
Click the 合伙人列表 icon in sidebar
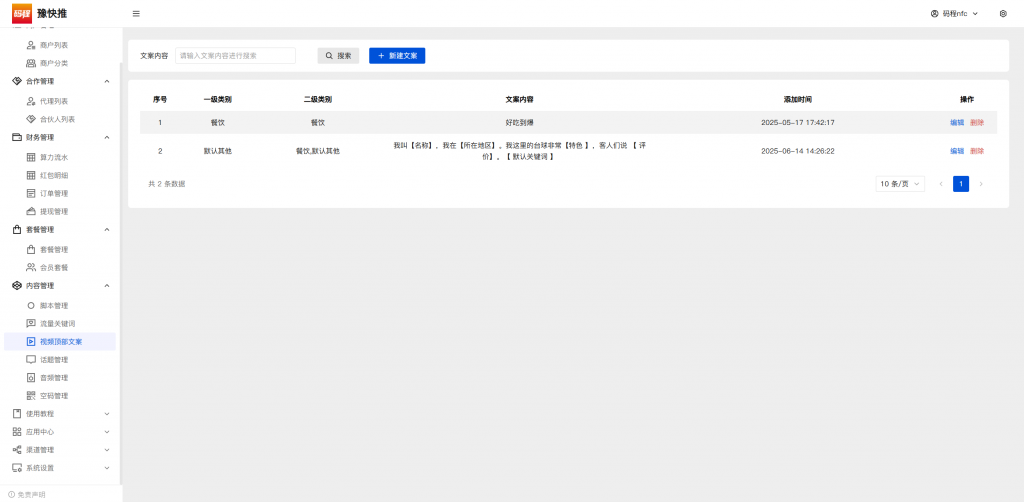click(31, 119)
